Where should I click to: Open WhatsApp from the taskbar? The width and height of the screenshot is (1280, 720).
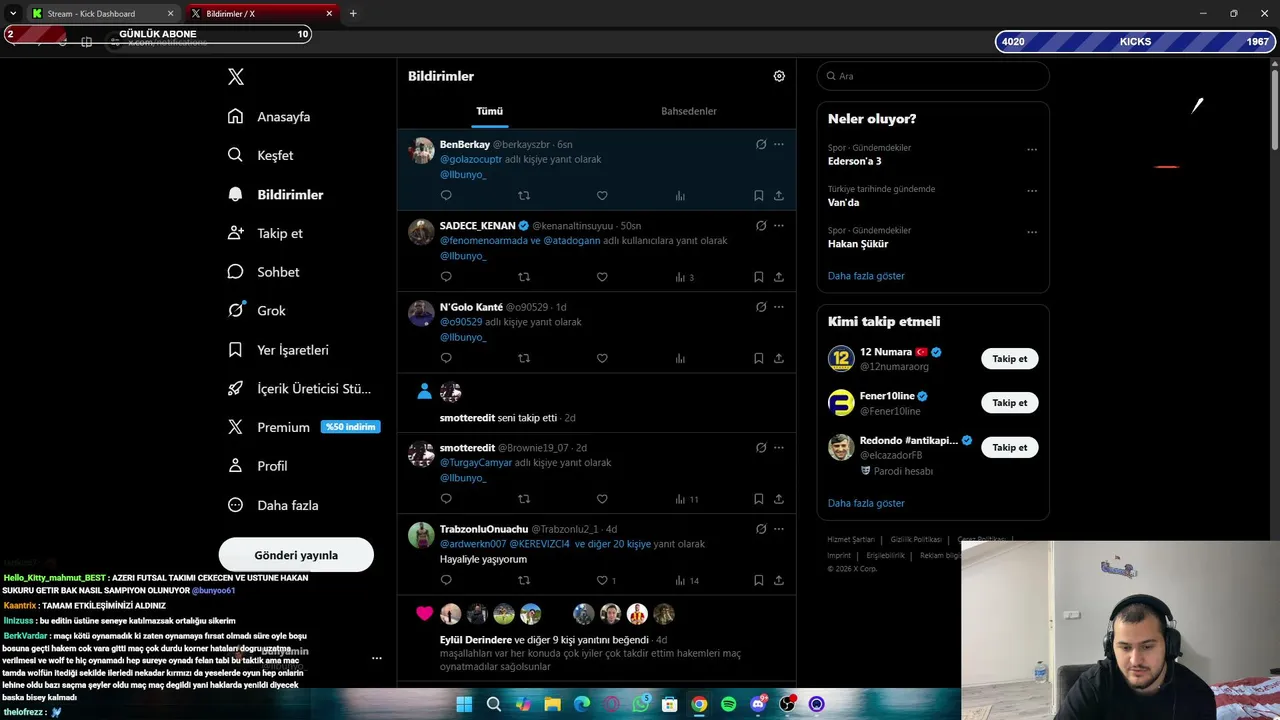[x=641, y=704]
